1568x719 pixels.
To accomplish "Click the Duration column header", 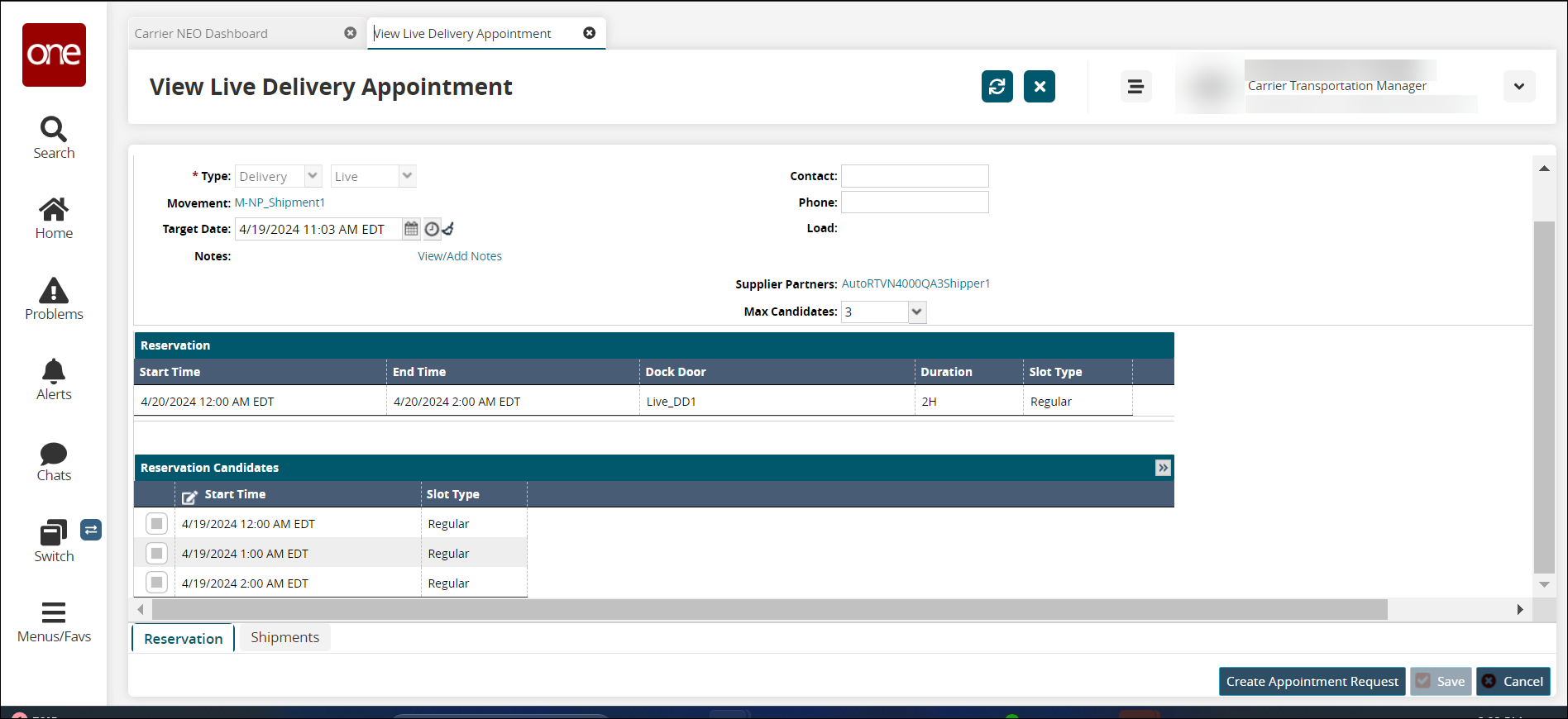I will pos(968,372).
